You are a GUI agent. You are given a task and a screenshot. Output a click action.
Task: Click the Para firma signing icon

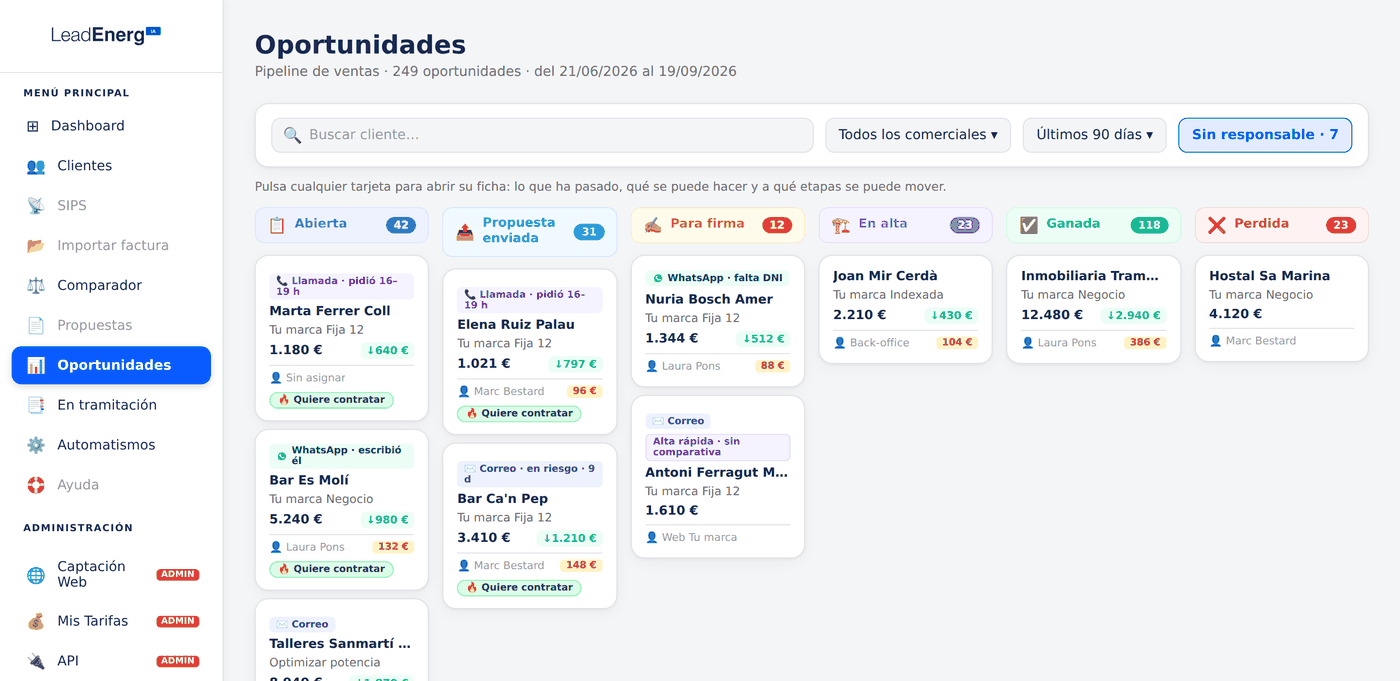point(653,225)
